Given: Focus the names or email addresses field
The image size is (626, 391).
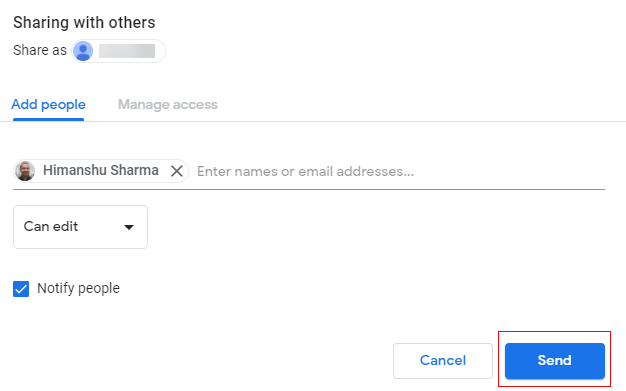Looking at the screenshot, I should (x=400, y=172).
